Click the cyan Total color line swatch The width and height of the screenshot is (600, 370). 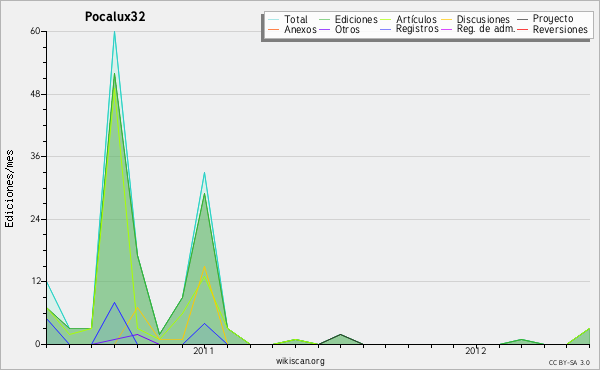pos(274,19)
